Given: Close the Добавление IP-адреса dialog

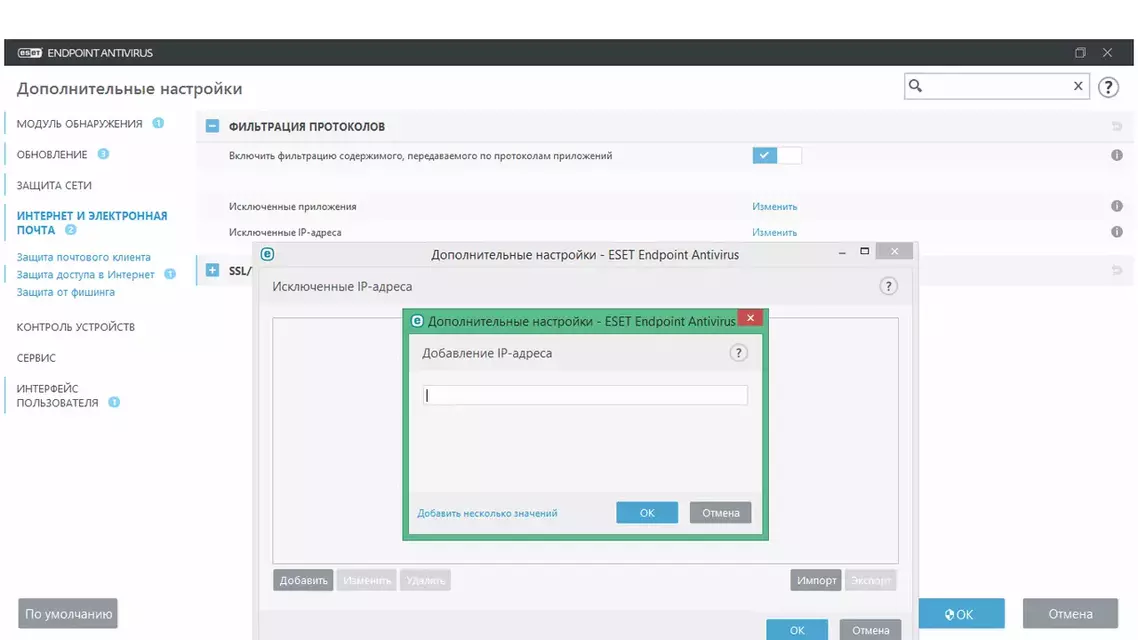Looking at the screenshot, I should point(750,318).
